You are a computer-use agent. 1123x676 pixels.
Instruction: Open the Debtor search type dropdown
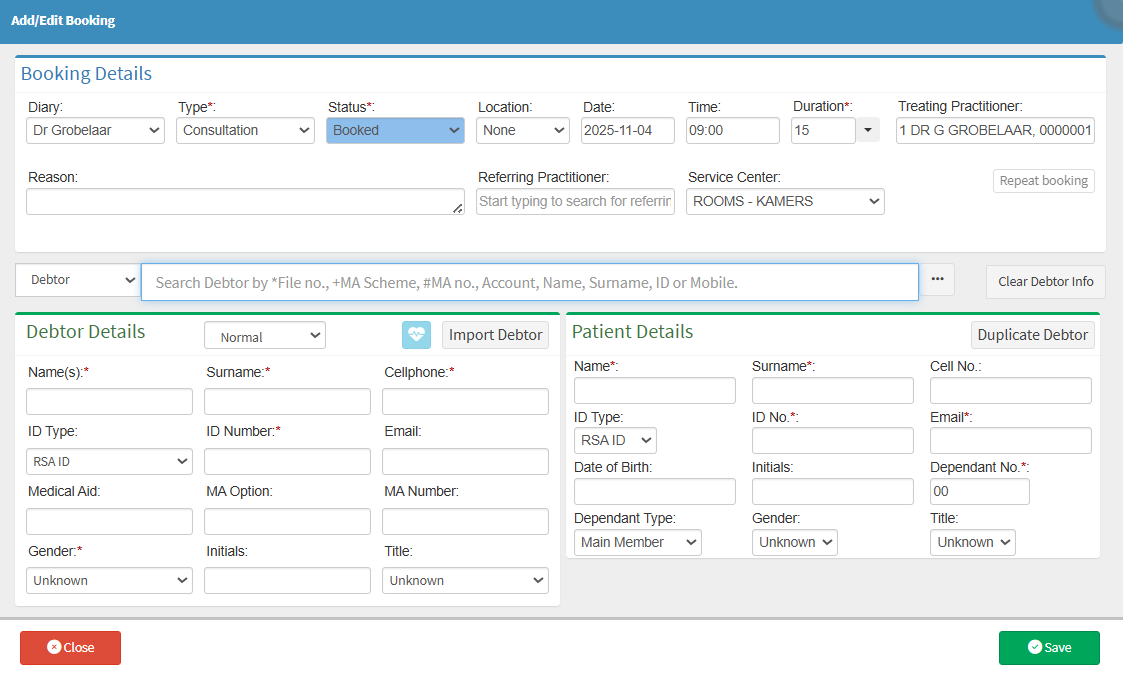[77, 280]
